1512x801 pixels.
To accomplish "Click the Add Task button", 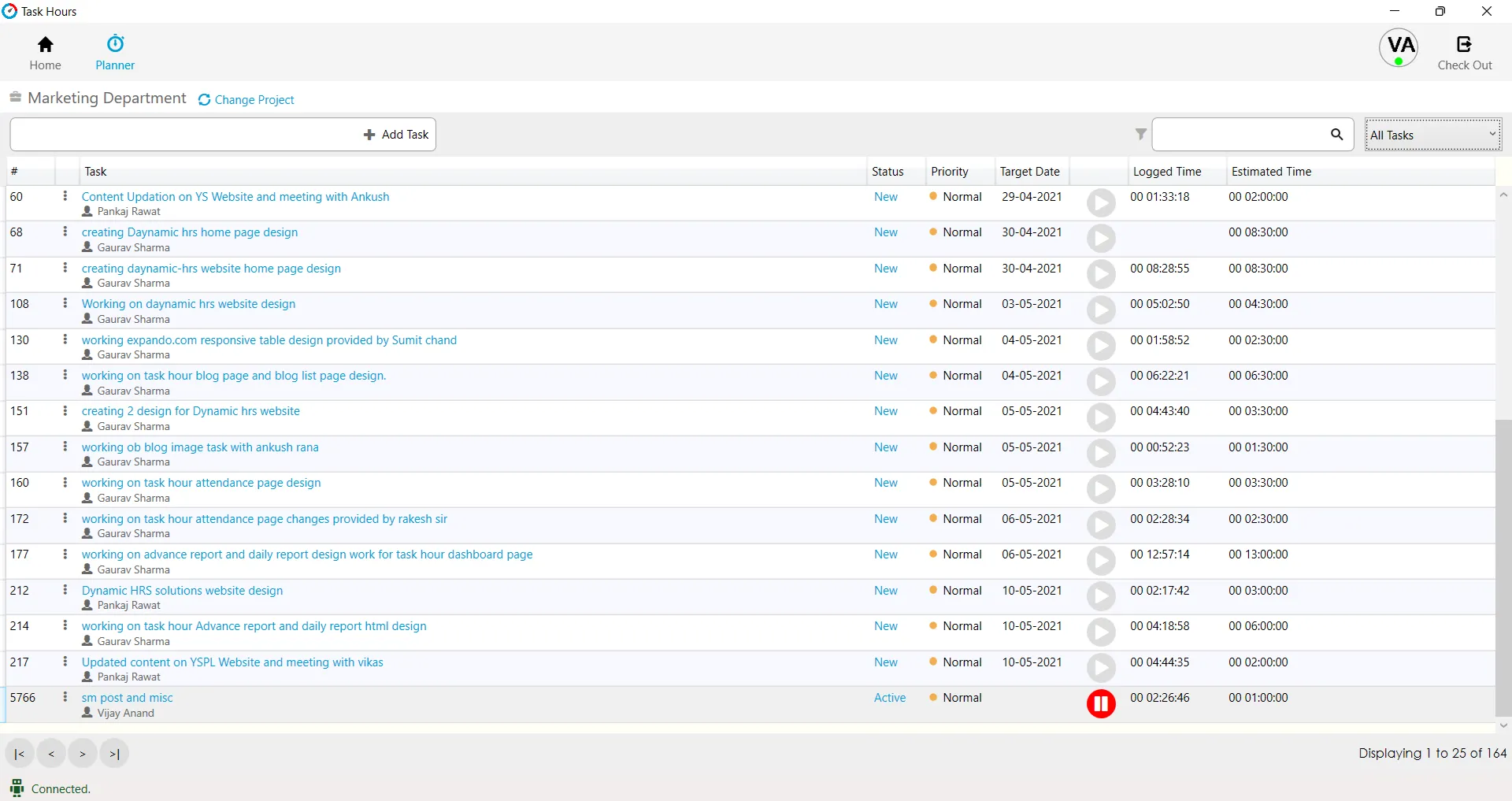I will (x=396, y=134).
